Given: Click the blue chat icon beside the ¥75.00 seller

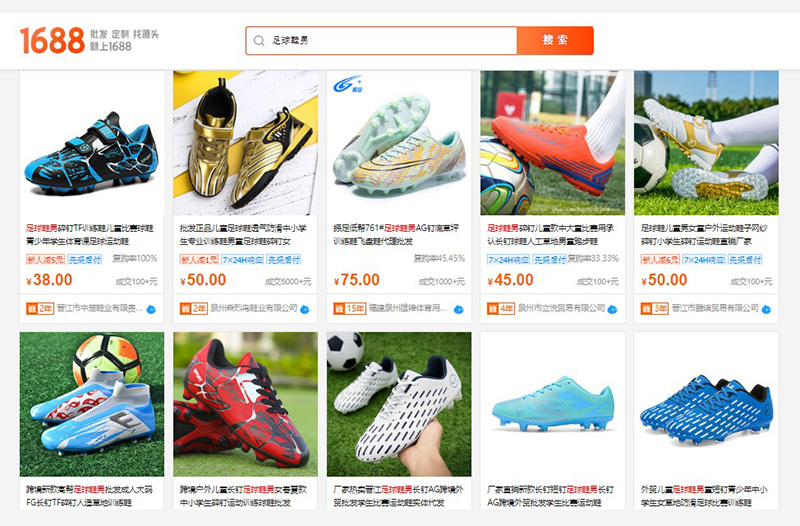Looking at the screenshot, I should coord(459,309).
